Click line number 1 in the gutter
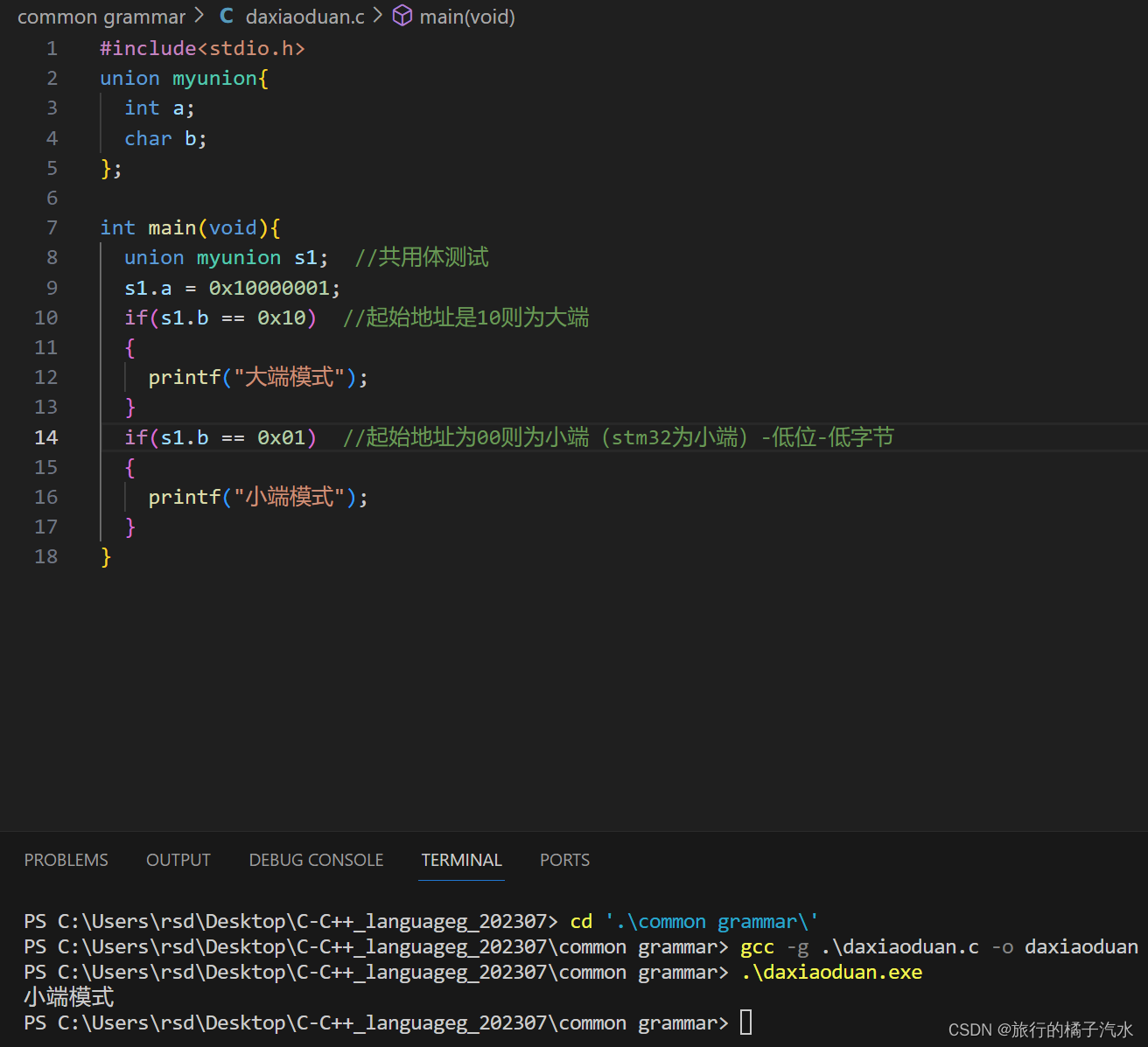The height and width of the screenshot is (1047, 1148). [x=52, y=48]
